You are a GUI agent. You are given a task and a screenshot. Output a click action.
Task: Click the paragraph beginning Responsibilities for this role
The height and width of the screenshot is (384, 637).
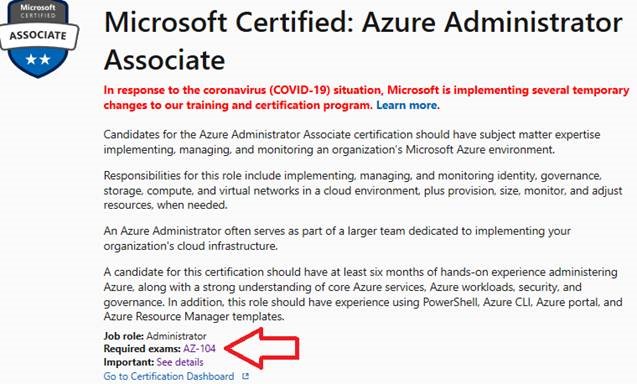point(363,190)
